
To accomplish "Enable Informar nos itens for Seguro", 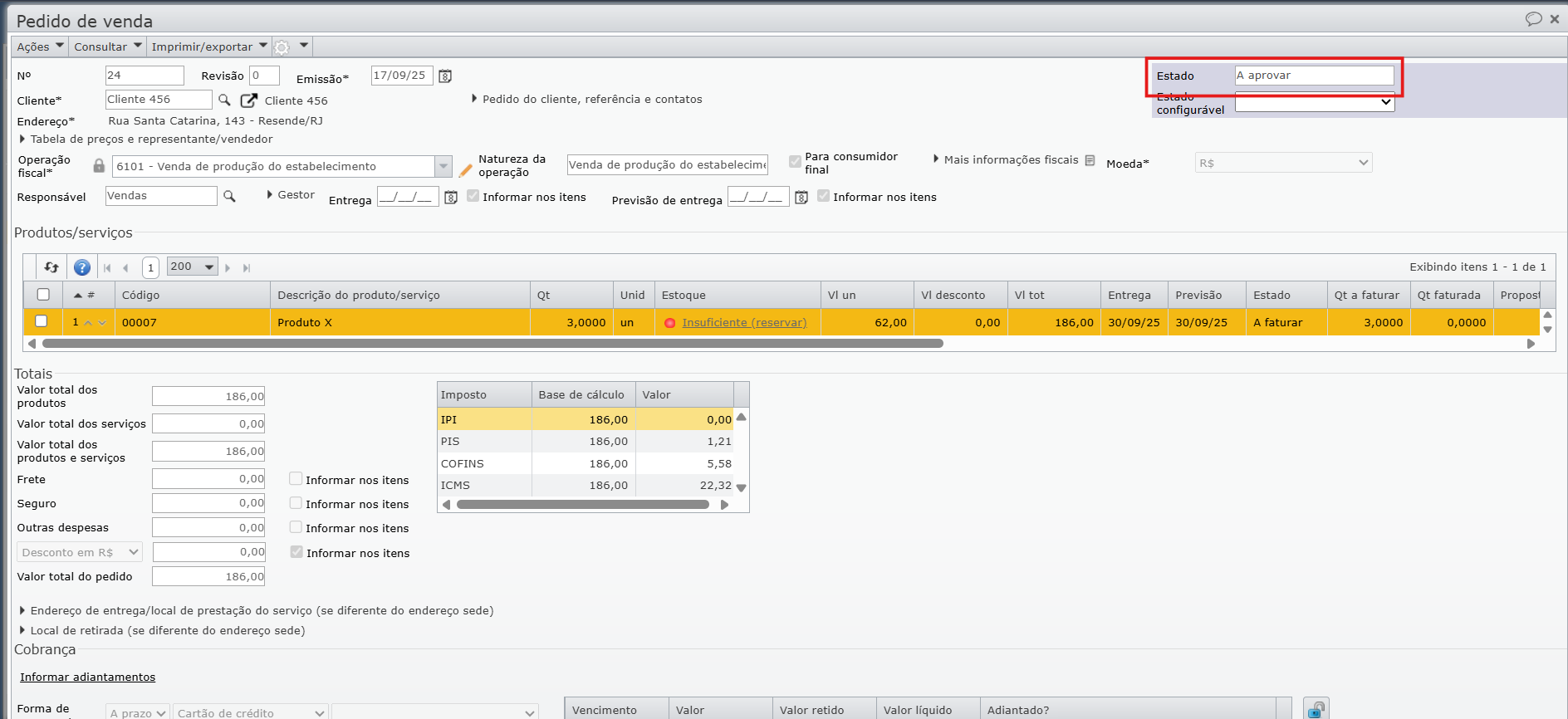I will pos(296,503).
